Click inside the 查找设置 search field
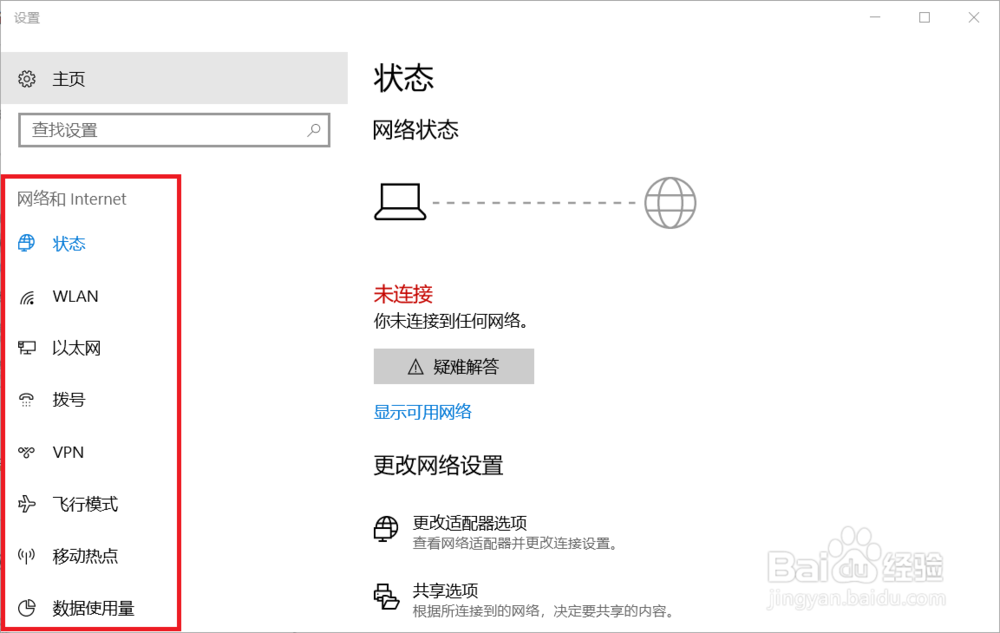 point(174,130)
